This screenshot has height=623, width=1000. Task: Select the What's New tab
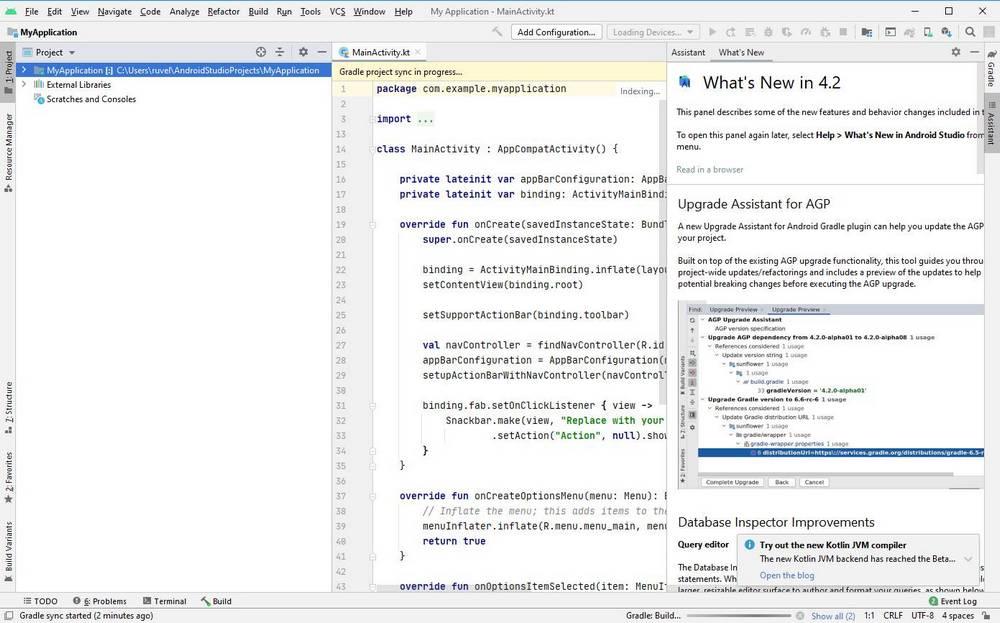[741, 52]
